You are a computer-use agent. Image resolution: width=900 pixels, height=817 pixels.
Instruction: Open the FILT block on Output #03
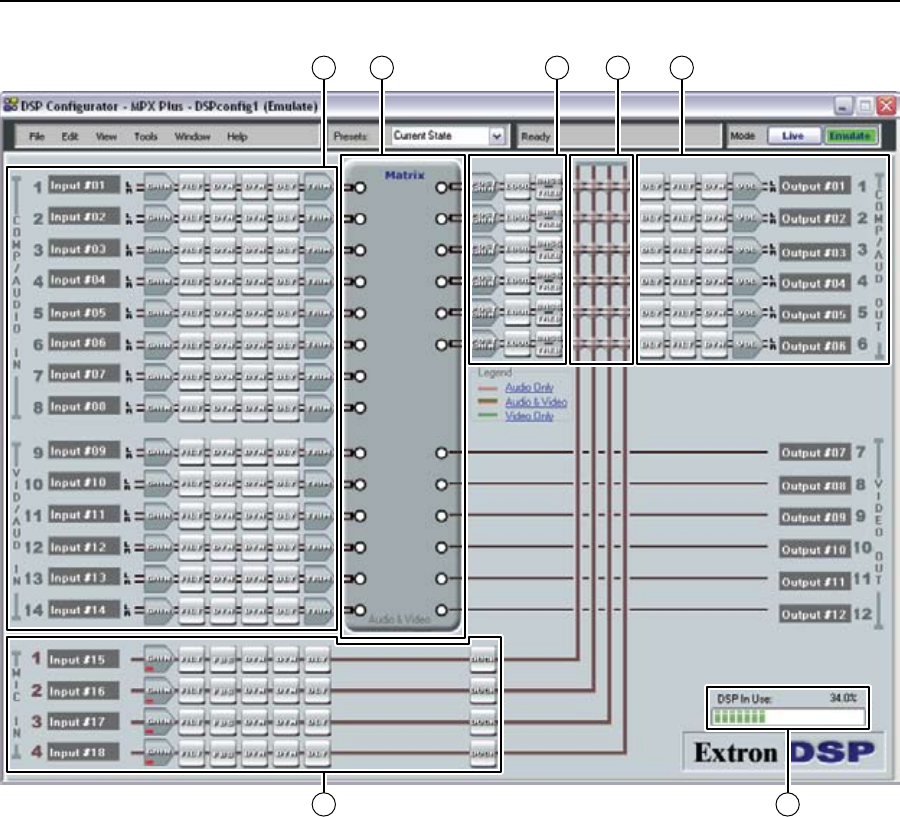tap(683, 250)
